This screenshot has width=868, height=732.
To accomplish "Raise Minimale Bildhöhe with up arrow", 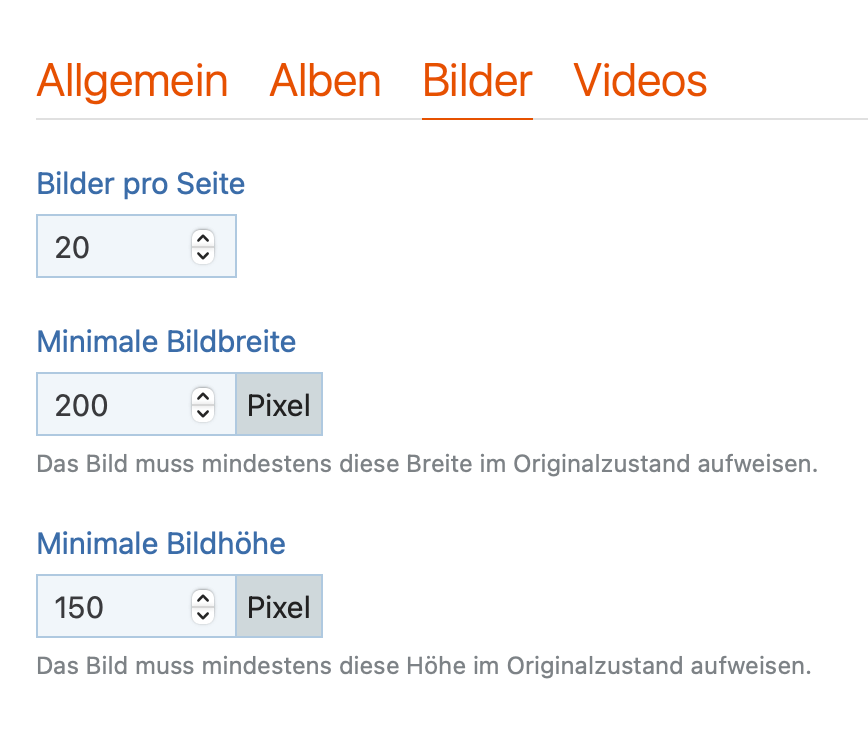I will pyautogui.click(x=203, y=599).
